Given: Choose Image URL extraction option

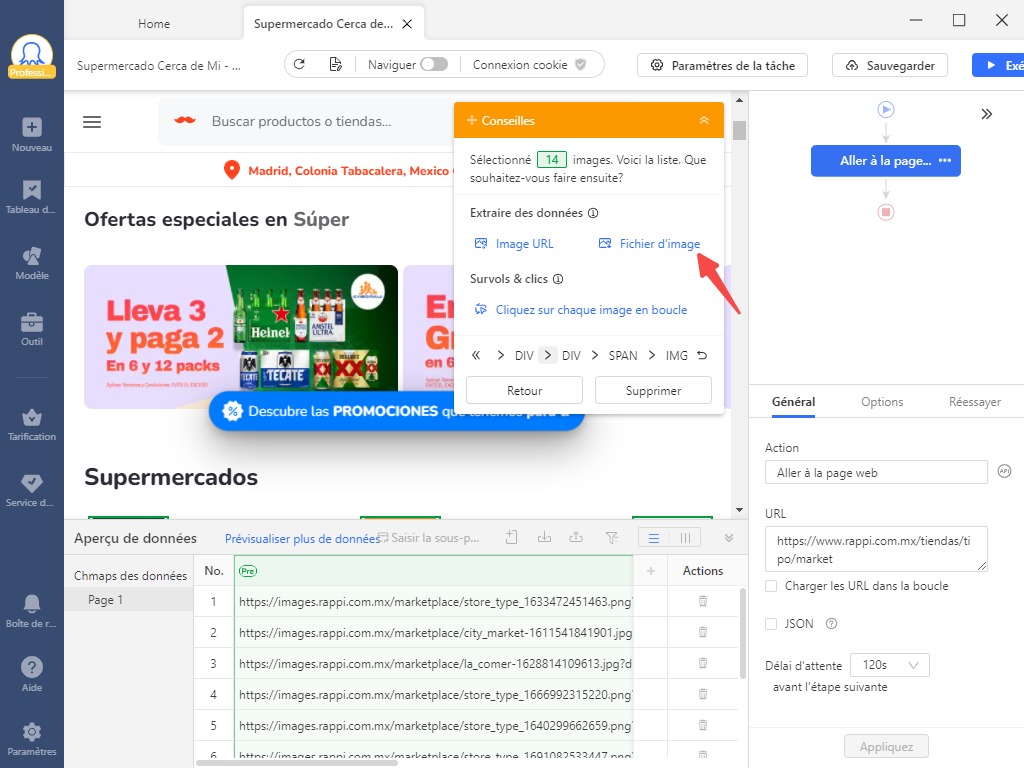Looking at the screenshot, I should coord(514,244).
